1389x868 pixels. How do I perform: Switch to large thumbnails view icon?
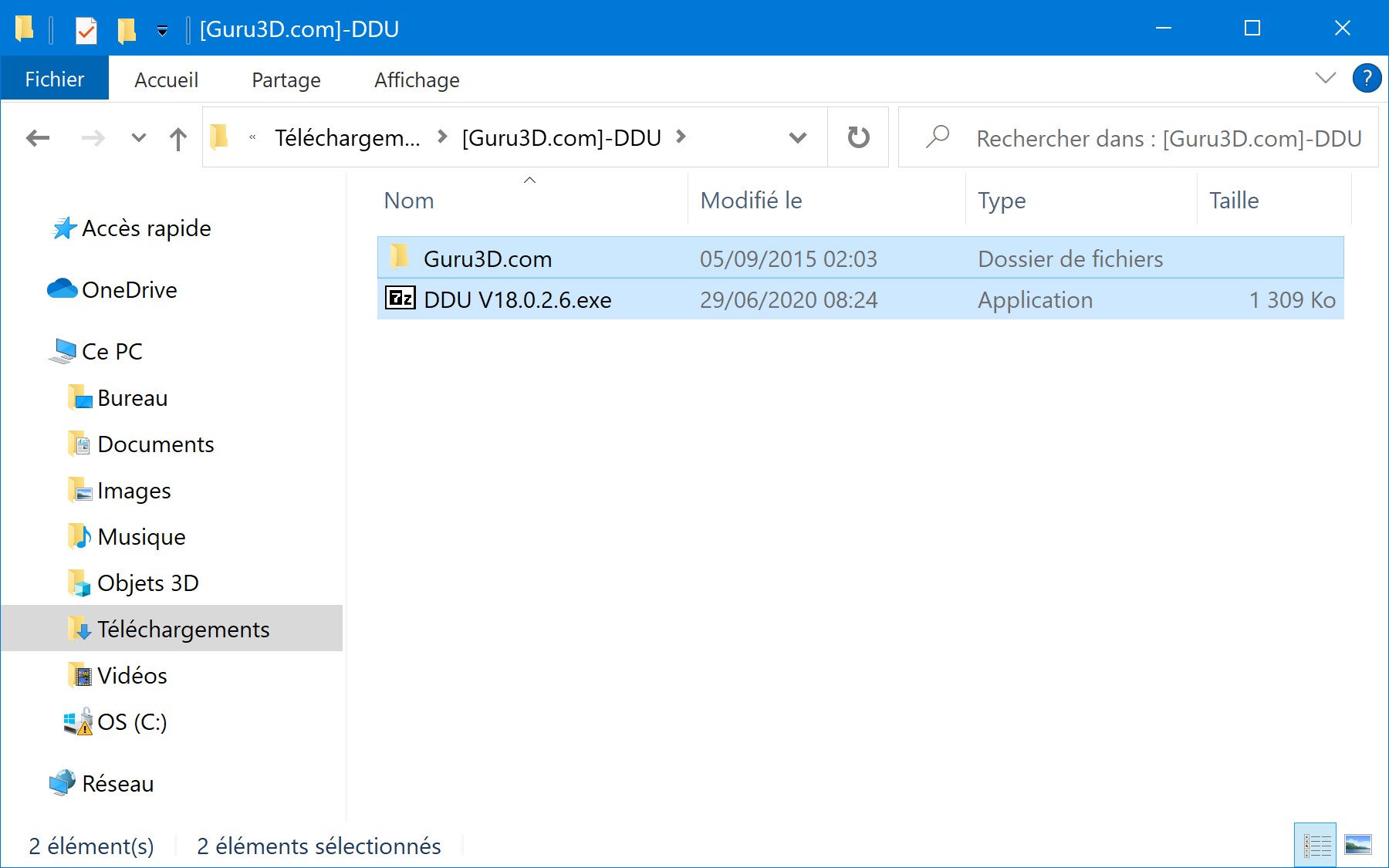(x=1358, y=845)
